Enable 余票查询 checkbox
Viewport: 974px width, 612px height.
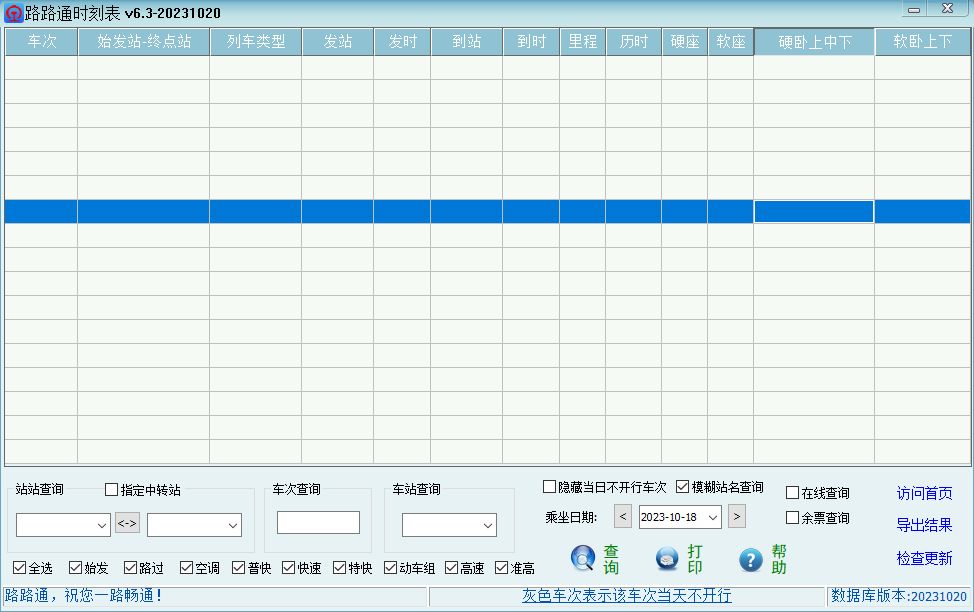click(793, 518)
